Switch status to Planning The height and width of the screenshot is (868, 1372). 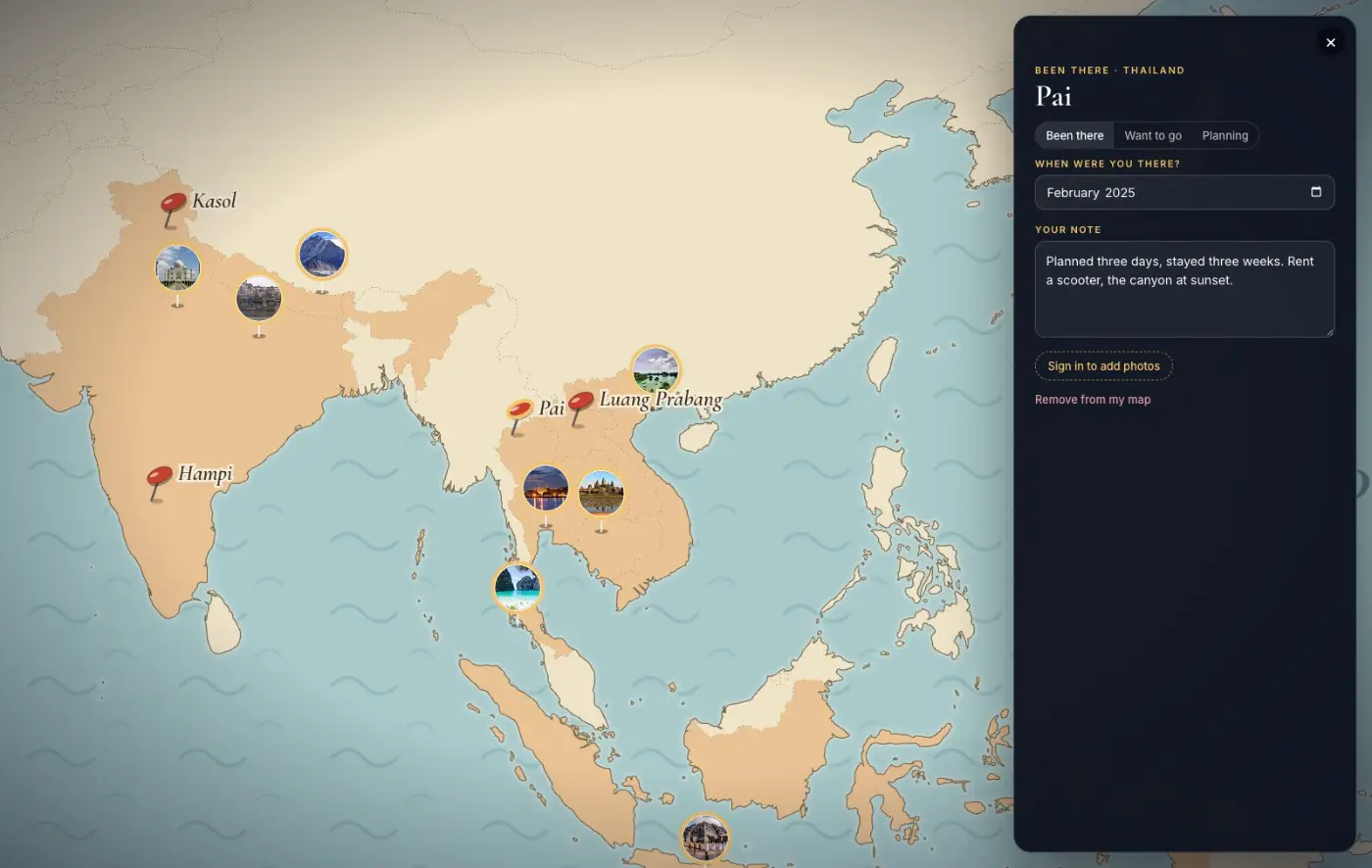click(x=1225, y=135)
